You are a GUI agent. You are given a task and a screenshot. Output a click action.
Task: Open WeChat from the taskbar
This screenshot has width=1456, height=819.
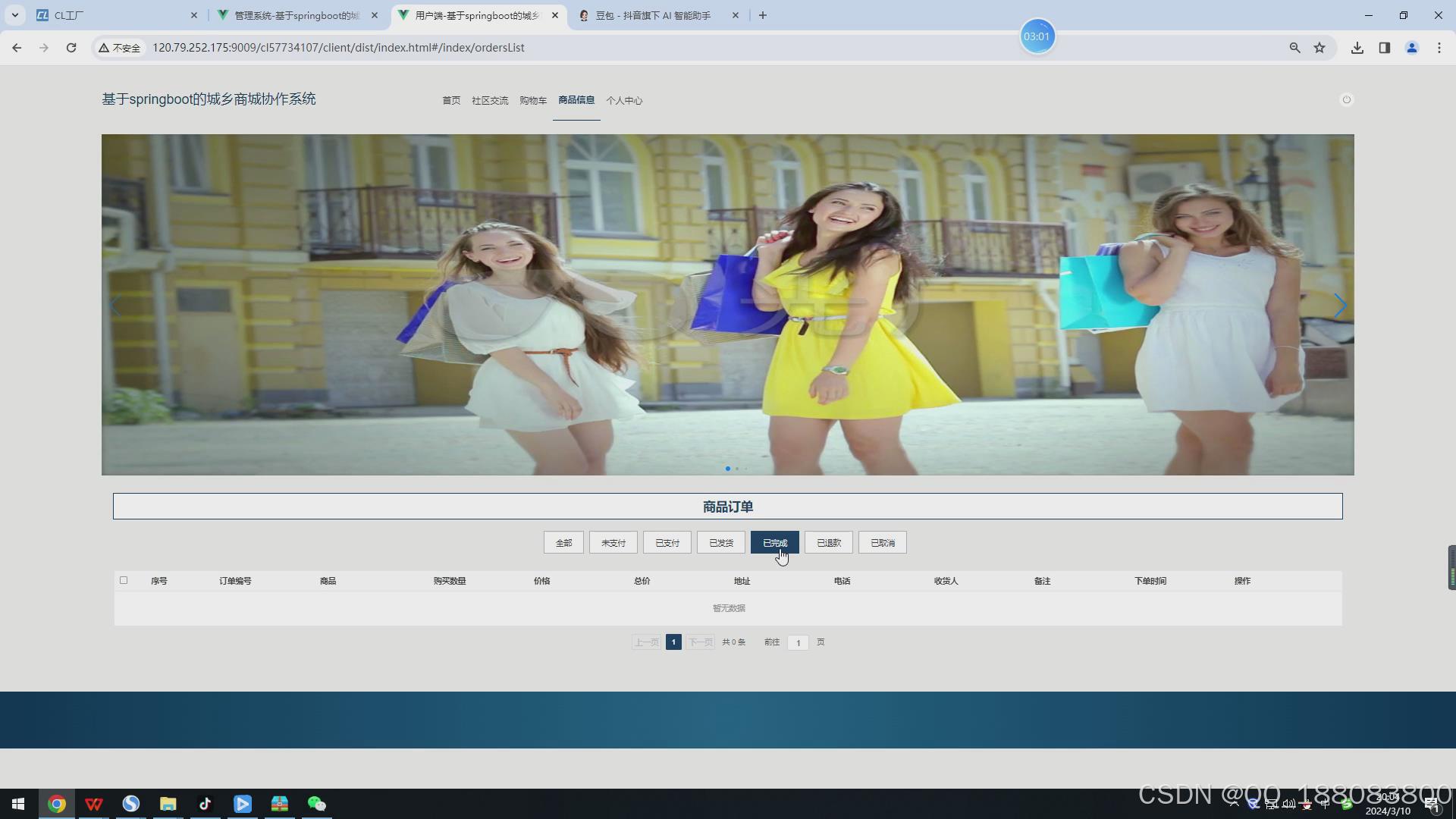tap(316, 804)
